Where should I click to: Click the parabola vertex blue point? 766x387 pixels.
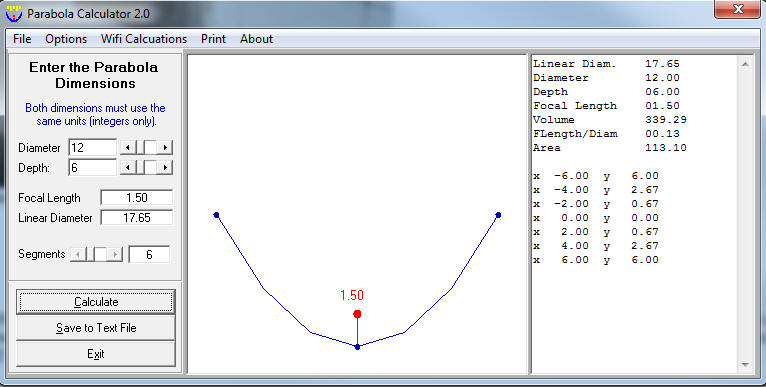[357, 347]
